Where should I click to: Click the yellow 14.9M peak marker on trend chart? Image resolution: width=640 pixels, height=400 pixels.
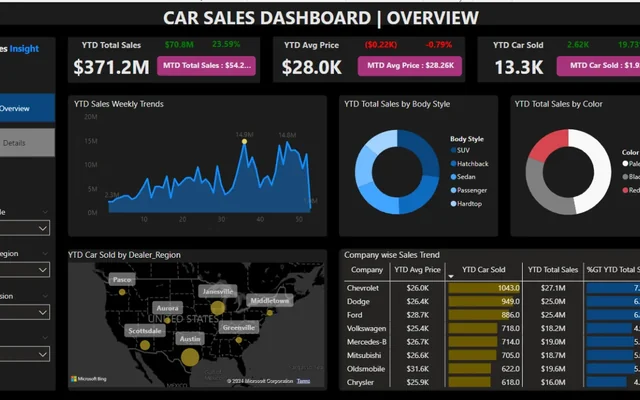[x=244, y=142]
